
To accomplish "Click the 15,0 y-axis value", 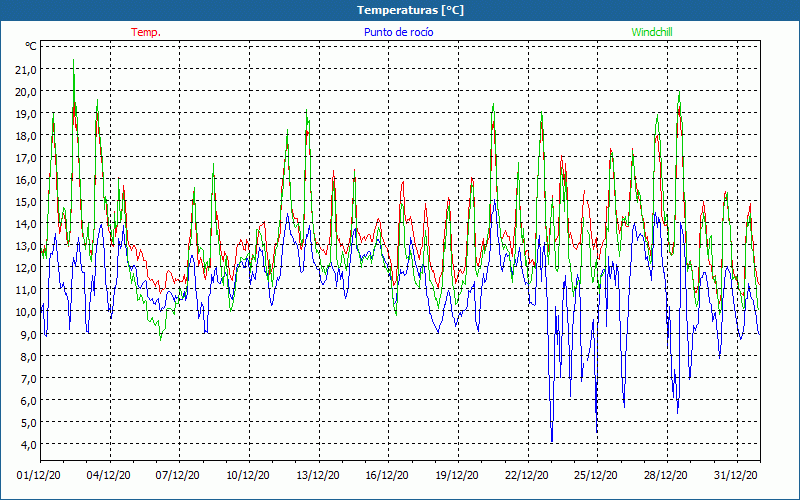I will click(26, 202).
